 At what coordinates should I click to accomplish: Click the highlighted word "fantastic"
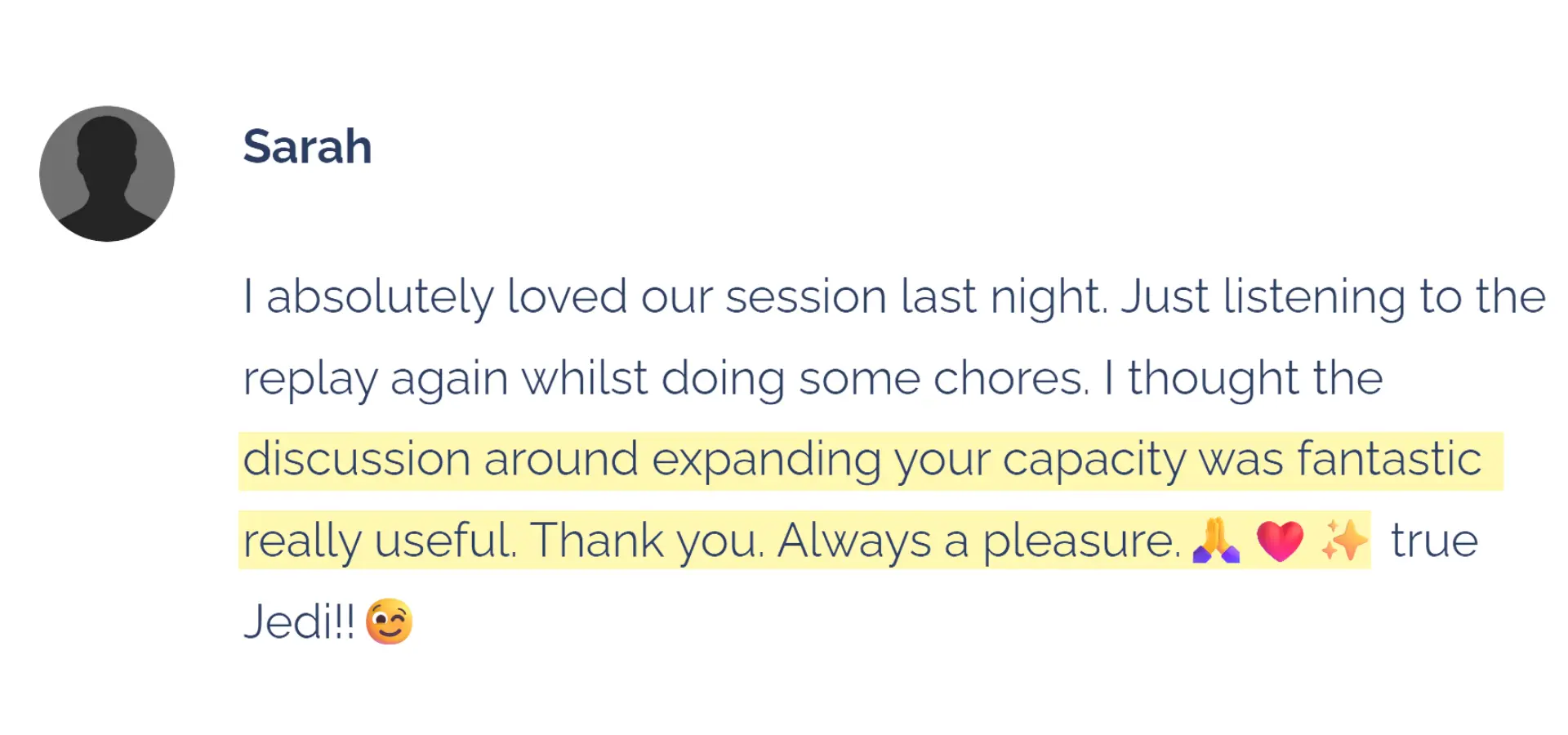click(1388, 459)
